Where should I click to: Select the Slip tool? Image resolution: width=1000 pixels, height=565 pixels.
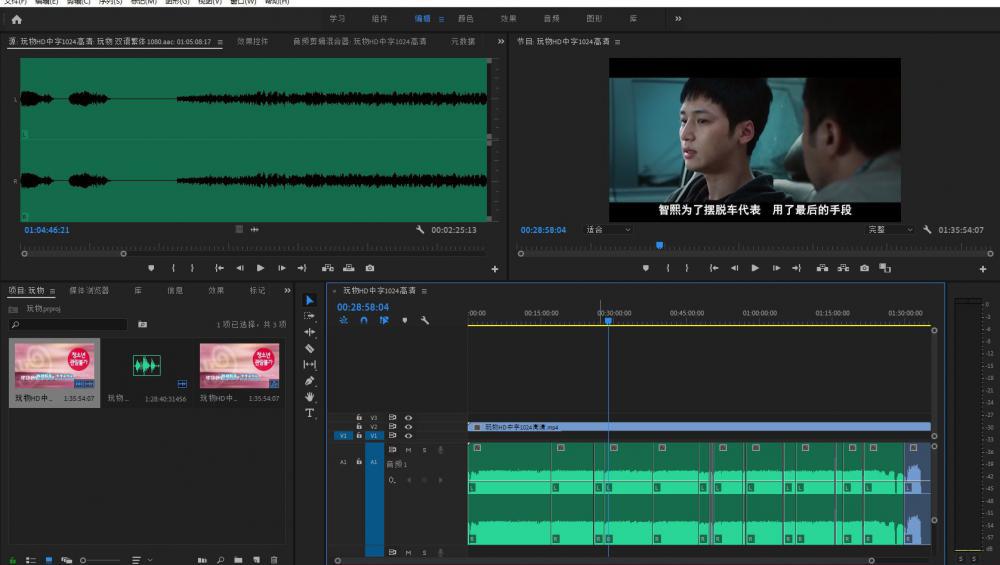click(309, 365)
